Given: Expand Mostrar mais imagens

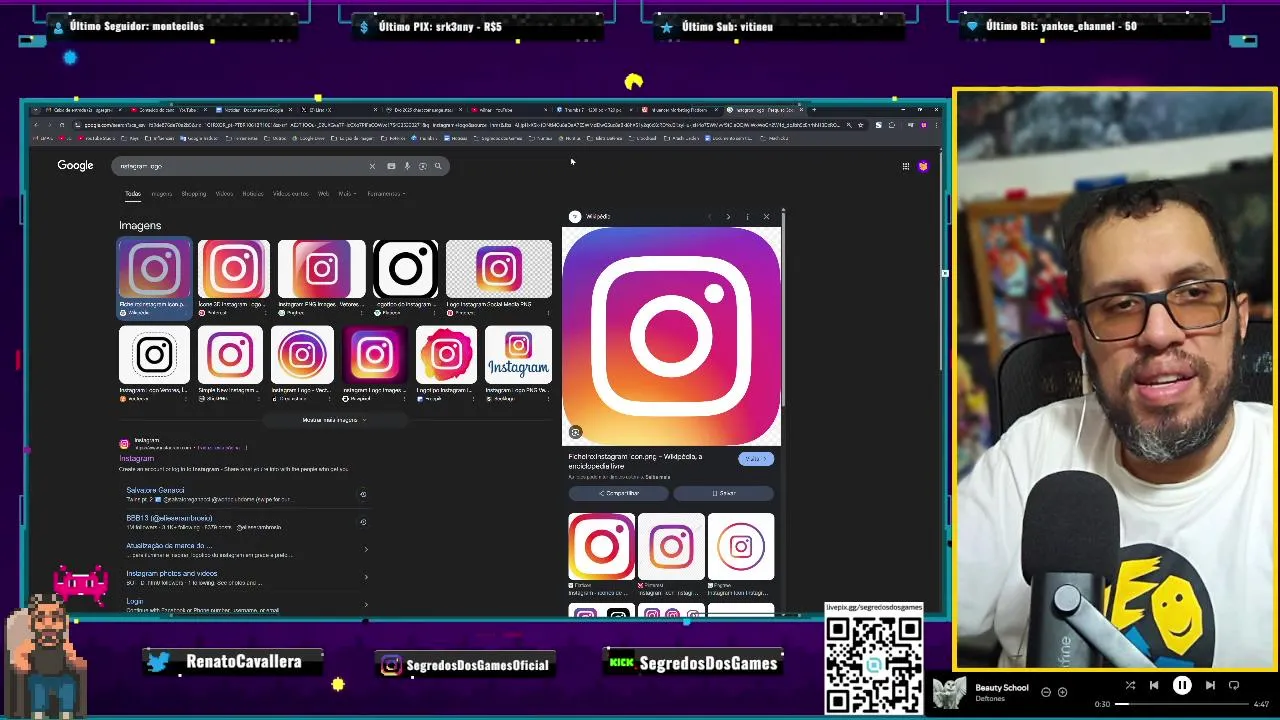Looking at the screenshot, I should (334, 420).
